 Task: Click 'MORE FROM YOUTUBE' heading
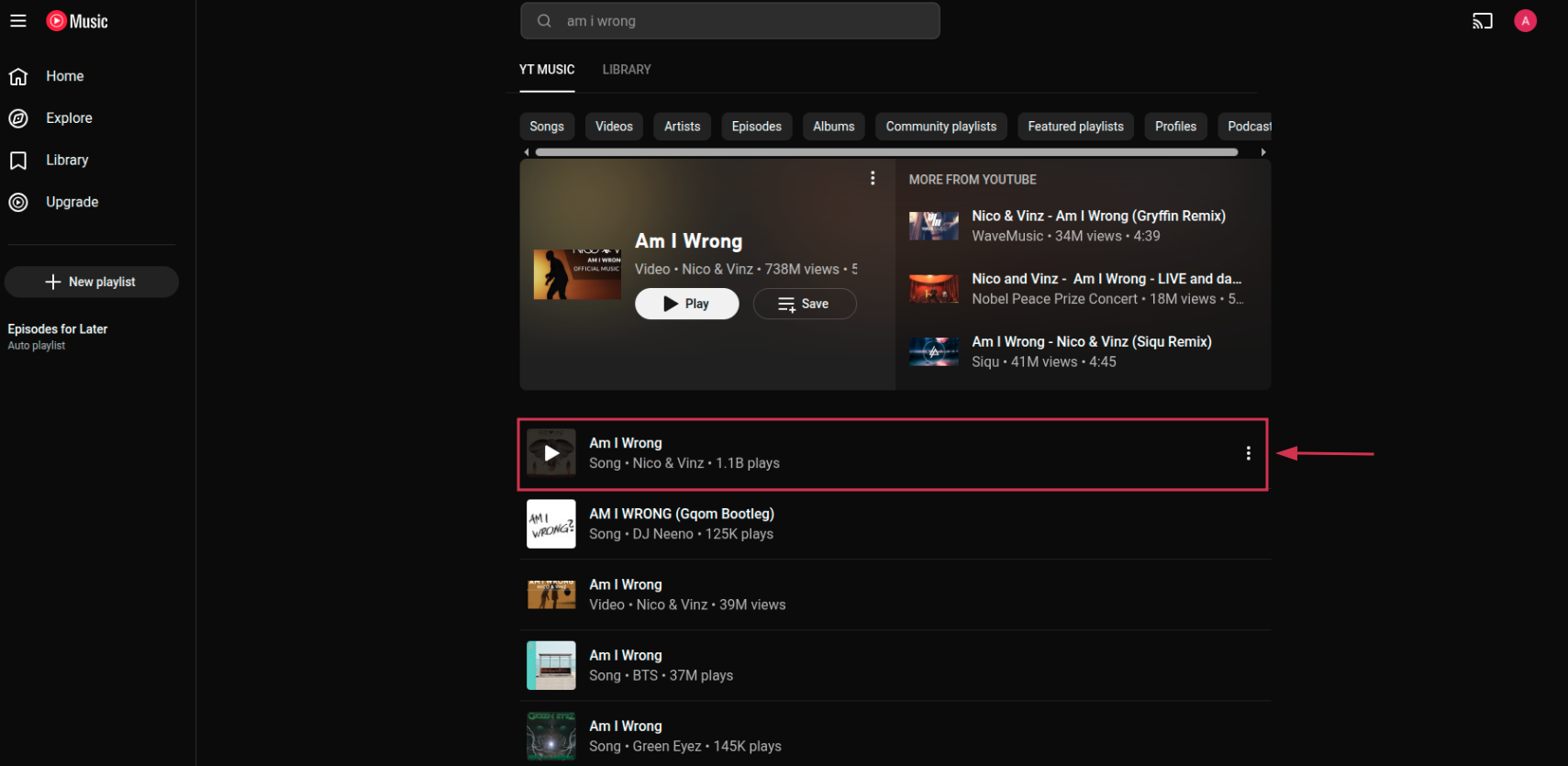[x=973, y=180]
